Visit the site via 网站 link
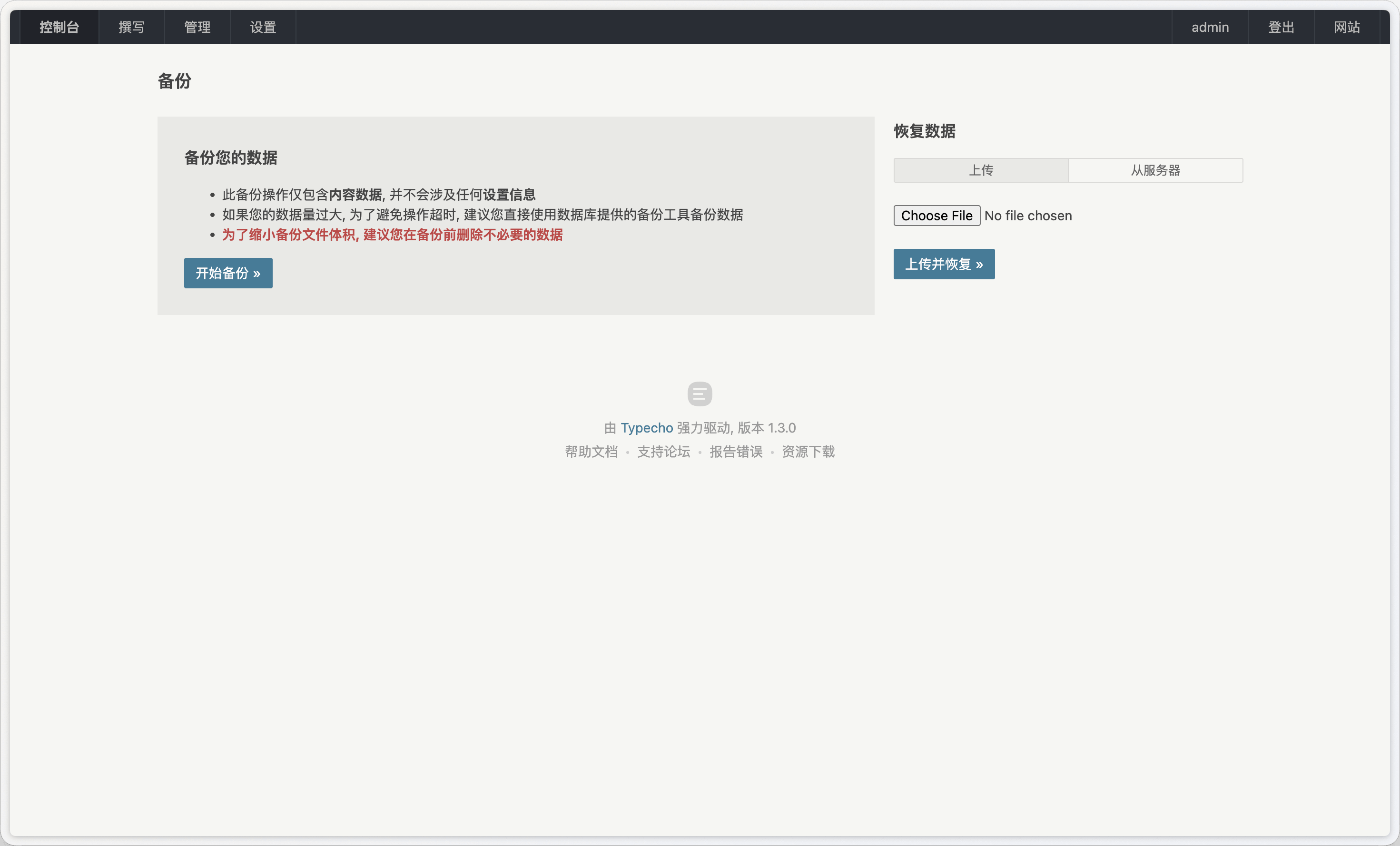 [x=1347, y=27]
